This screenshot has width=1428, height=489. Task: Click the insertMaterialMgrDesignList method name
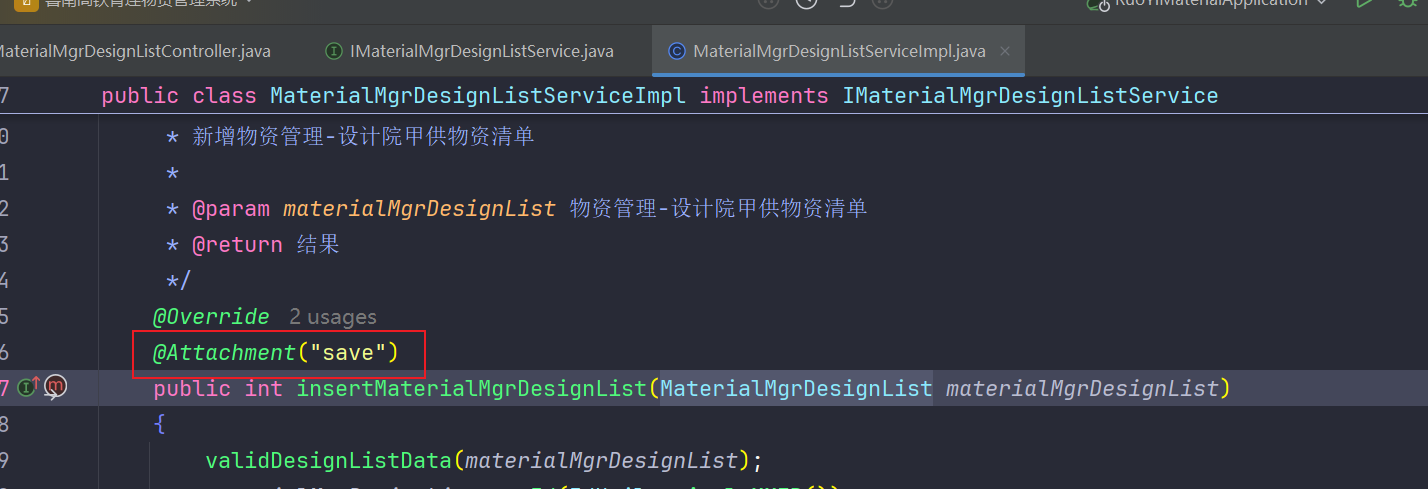(x=472, y=388)
